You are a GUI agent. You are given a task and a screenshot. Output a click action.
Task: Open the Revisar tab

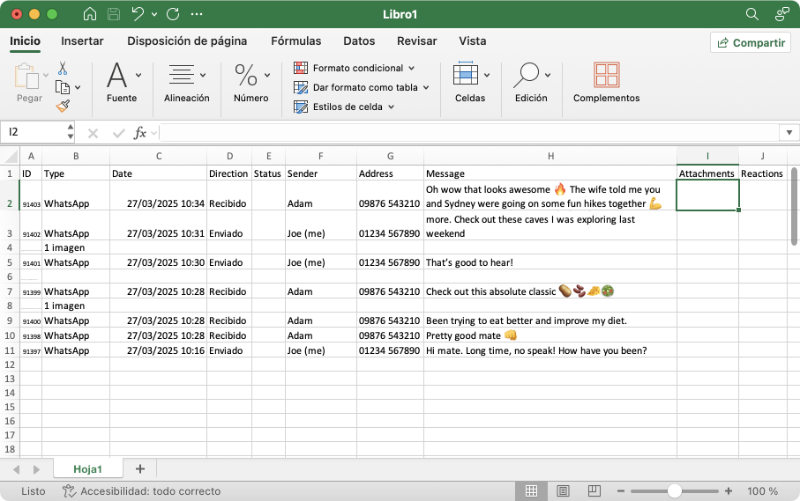tap(417, 41)
